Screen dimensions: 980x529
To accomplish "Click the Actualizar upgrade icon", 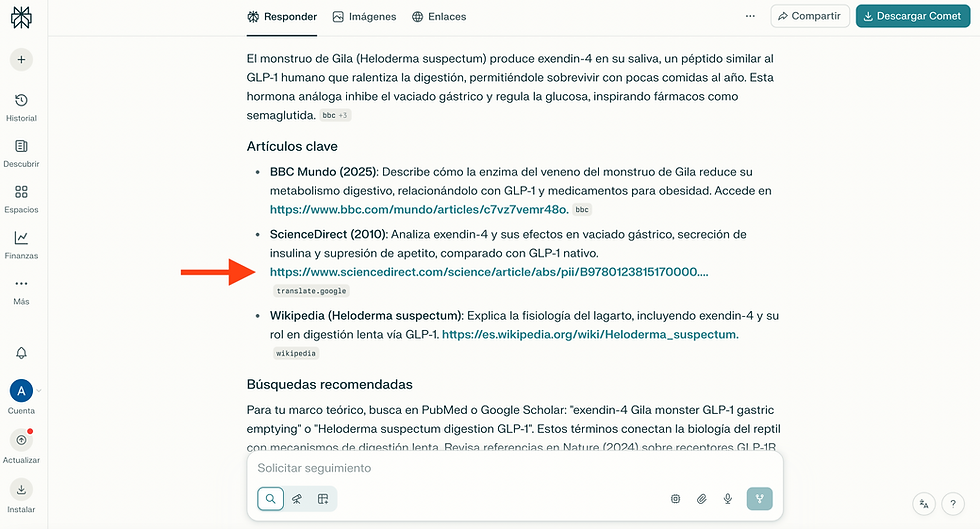I will click(x=21, y=440).
